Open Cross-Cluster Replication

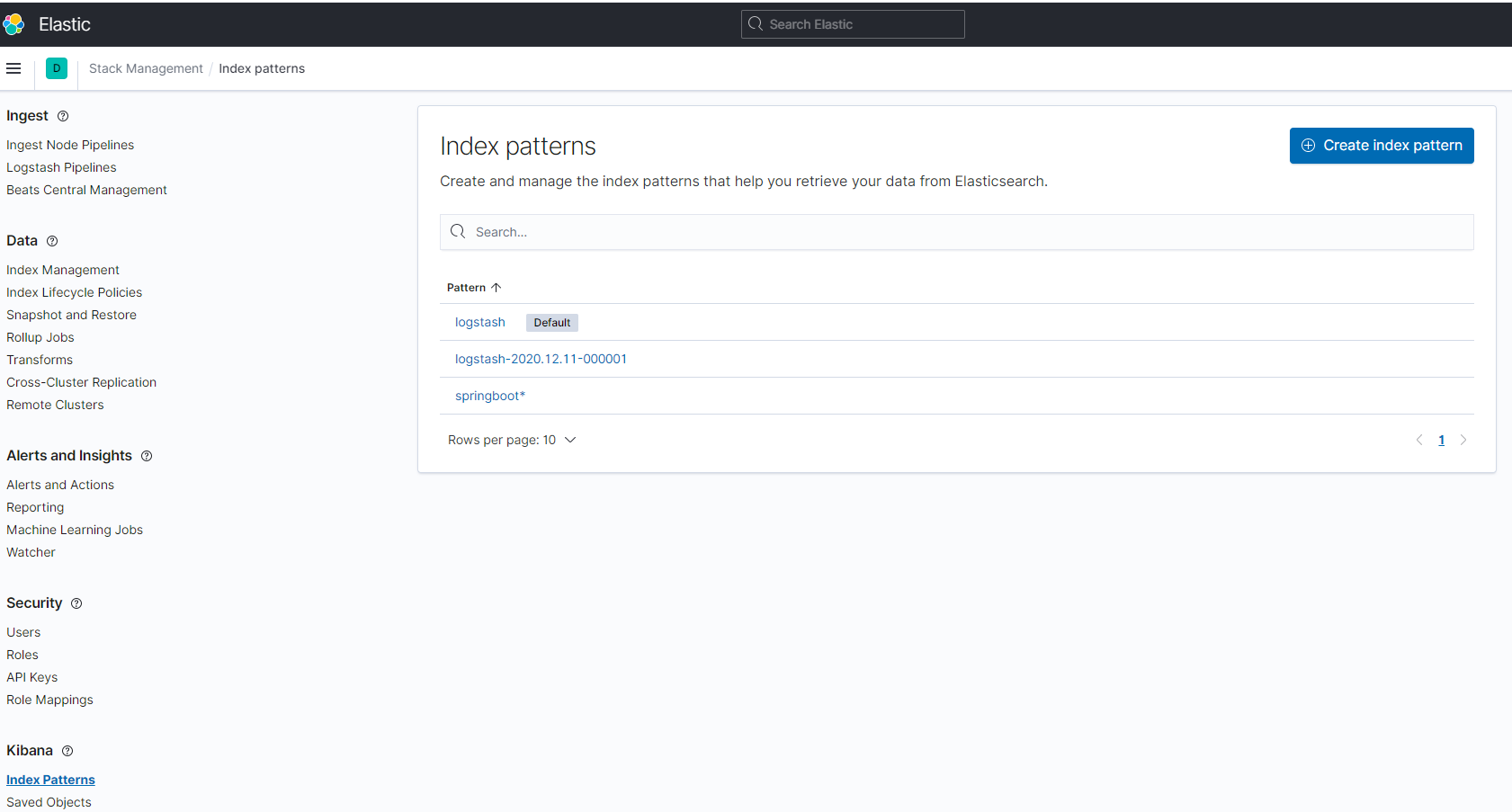[x=81, y=382]
